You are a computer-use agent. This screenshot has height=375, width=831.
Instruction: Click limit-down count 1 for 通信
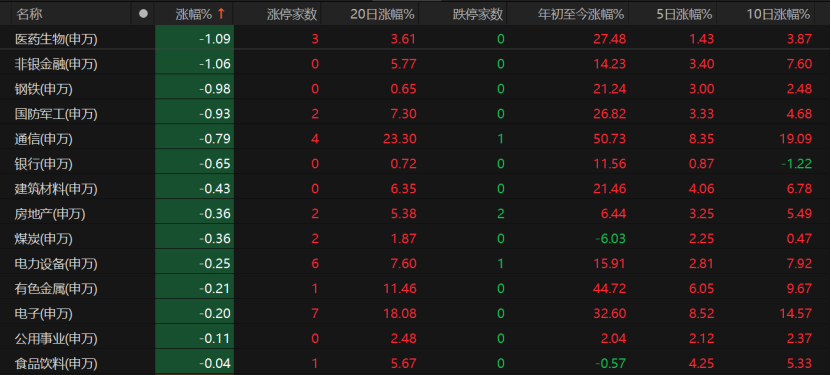[x=500, y=139]
